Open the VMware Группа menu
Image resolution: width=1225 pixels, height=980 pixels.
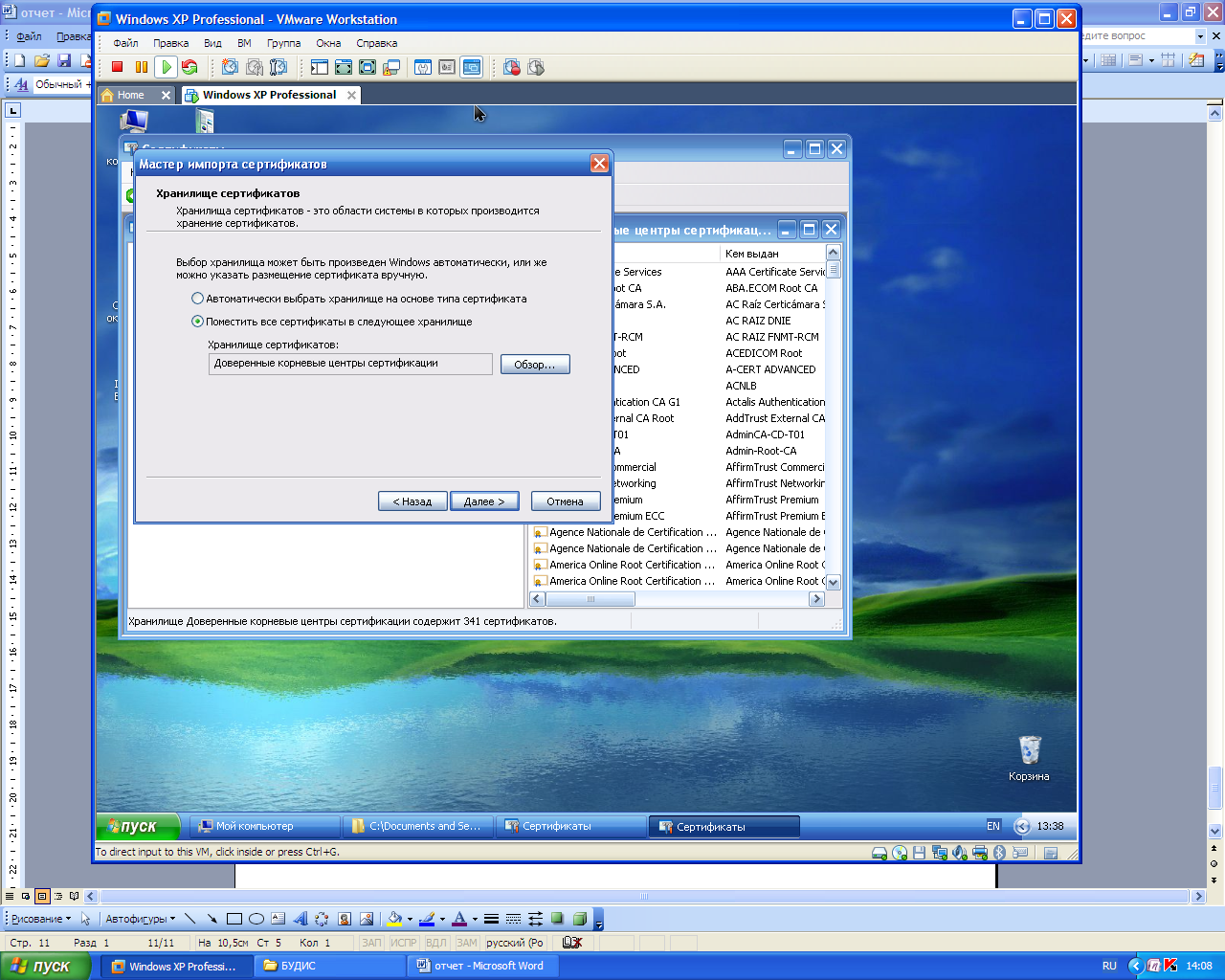[x=283, y=43]
